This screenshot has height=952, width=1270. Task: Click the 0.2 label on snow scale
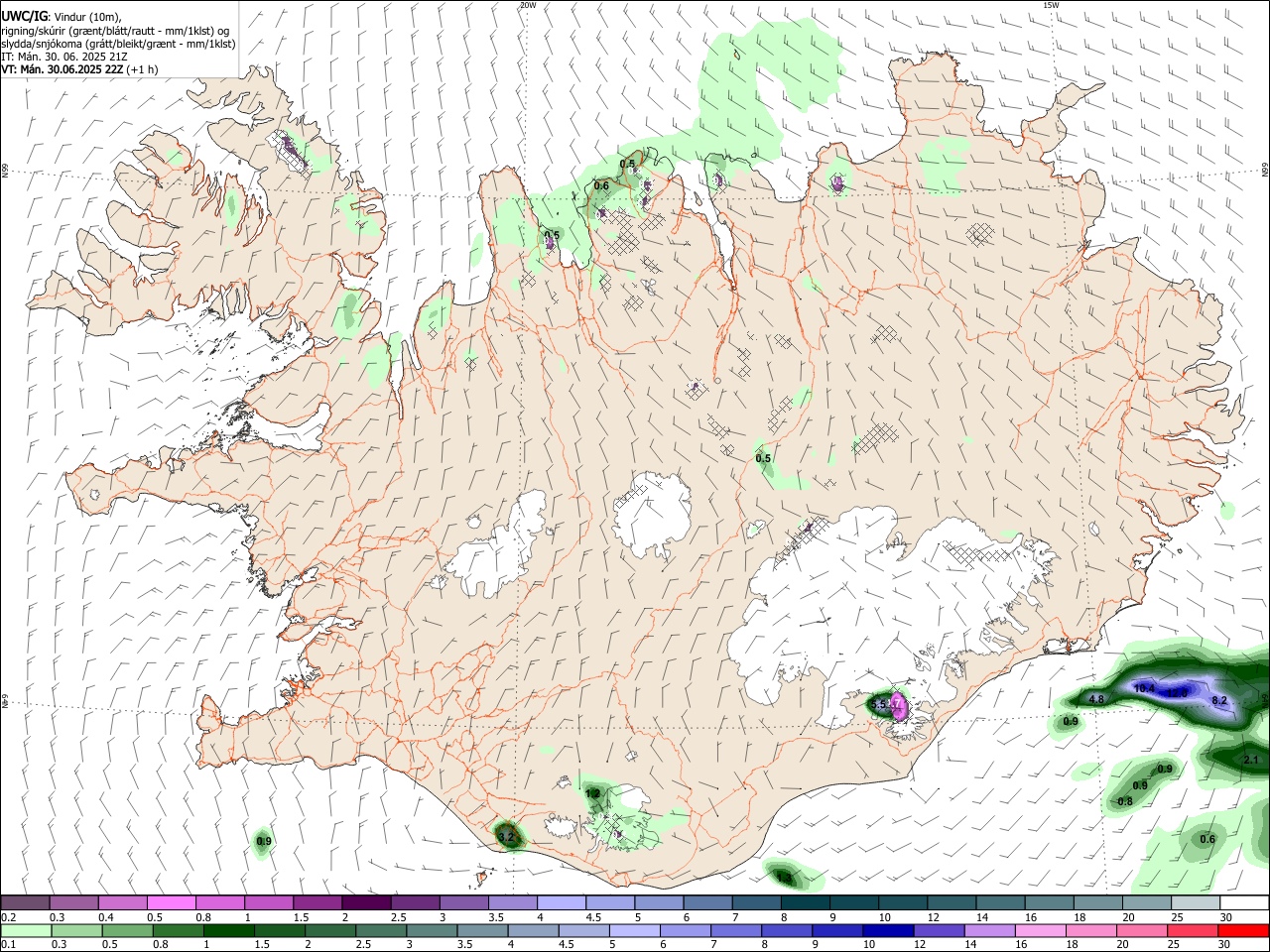9,917
